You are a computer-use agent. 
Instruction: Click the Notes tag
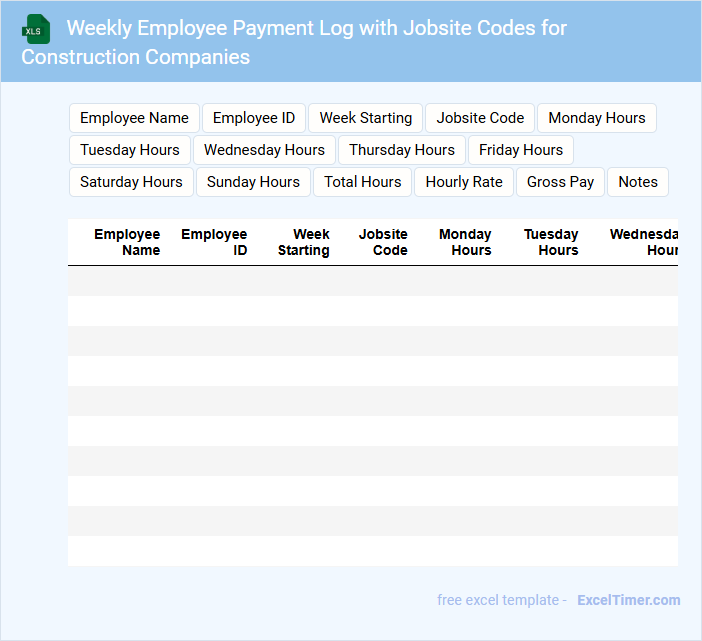tap(637, 182)
